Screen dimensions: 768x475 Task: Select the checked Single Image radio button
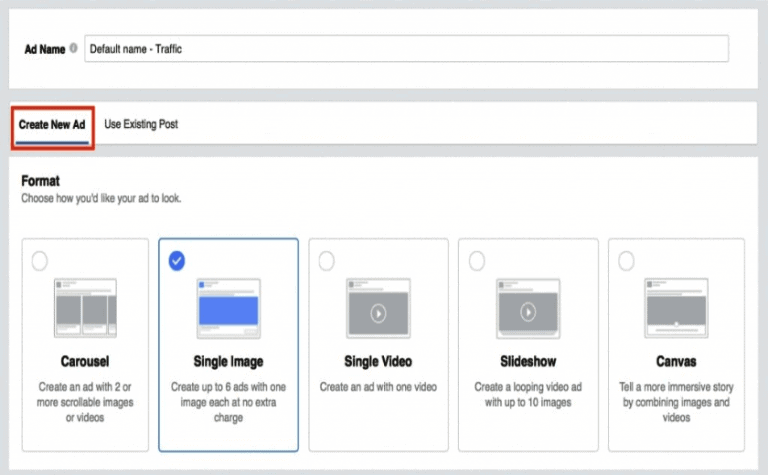177,261
